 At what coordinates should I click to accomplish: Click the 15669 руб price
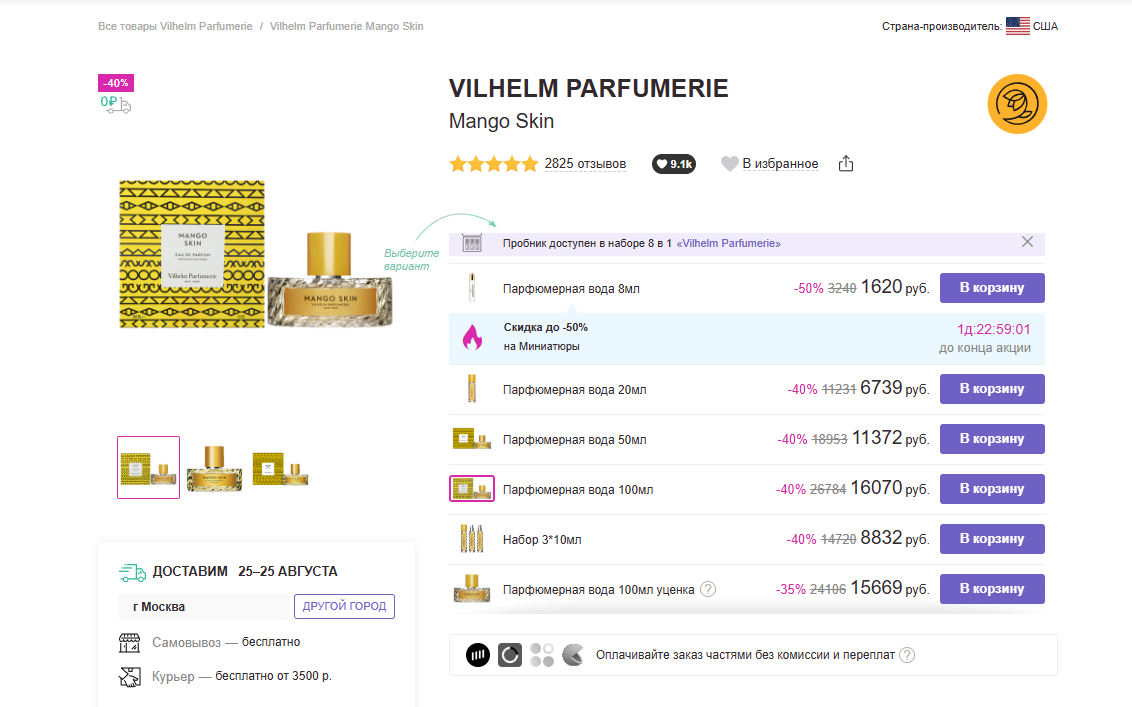point(889,589)
